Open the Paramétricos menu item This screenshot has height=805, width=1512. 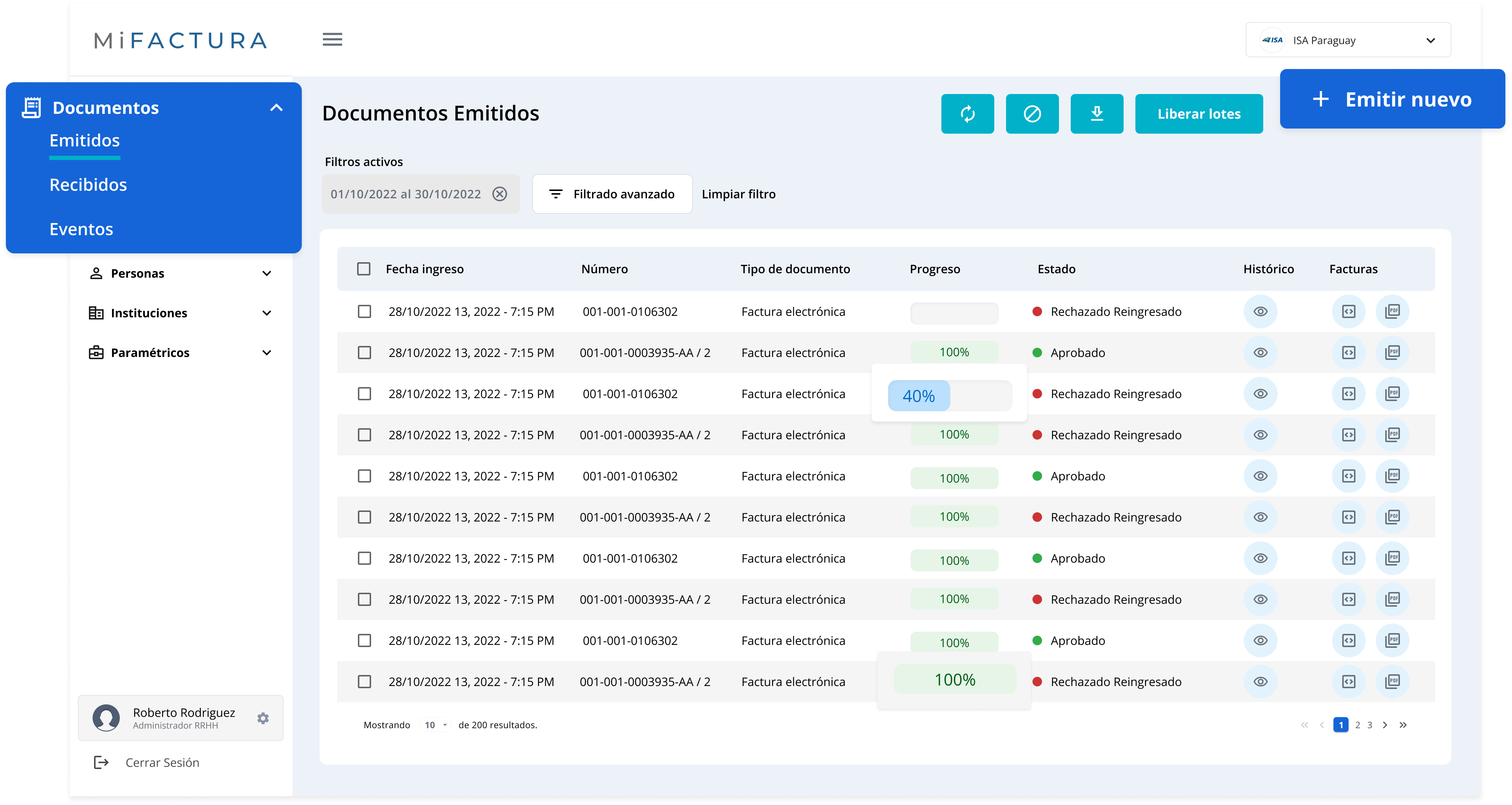click(x=180, y=353)
